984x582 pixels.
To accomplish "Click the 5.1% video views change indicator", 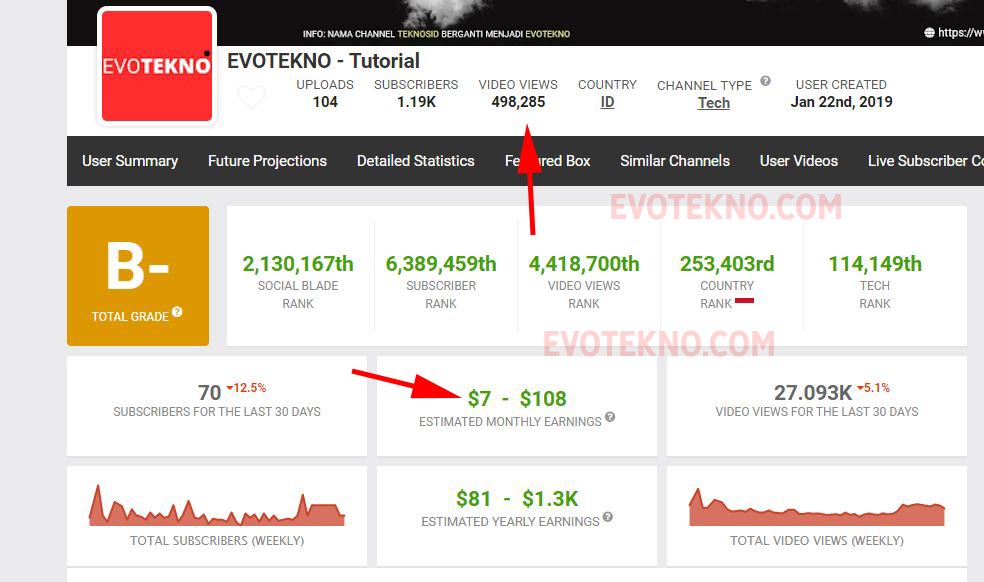I will 874,388.
